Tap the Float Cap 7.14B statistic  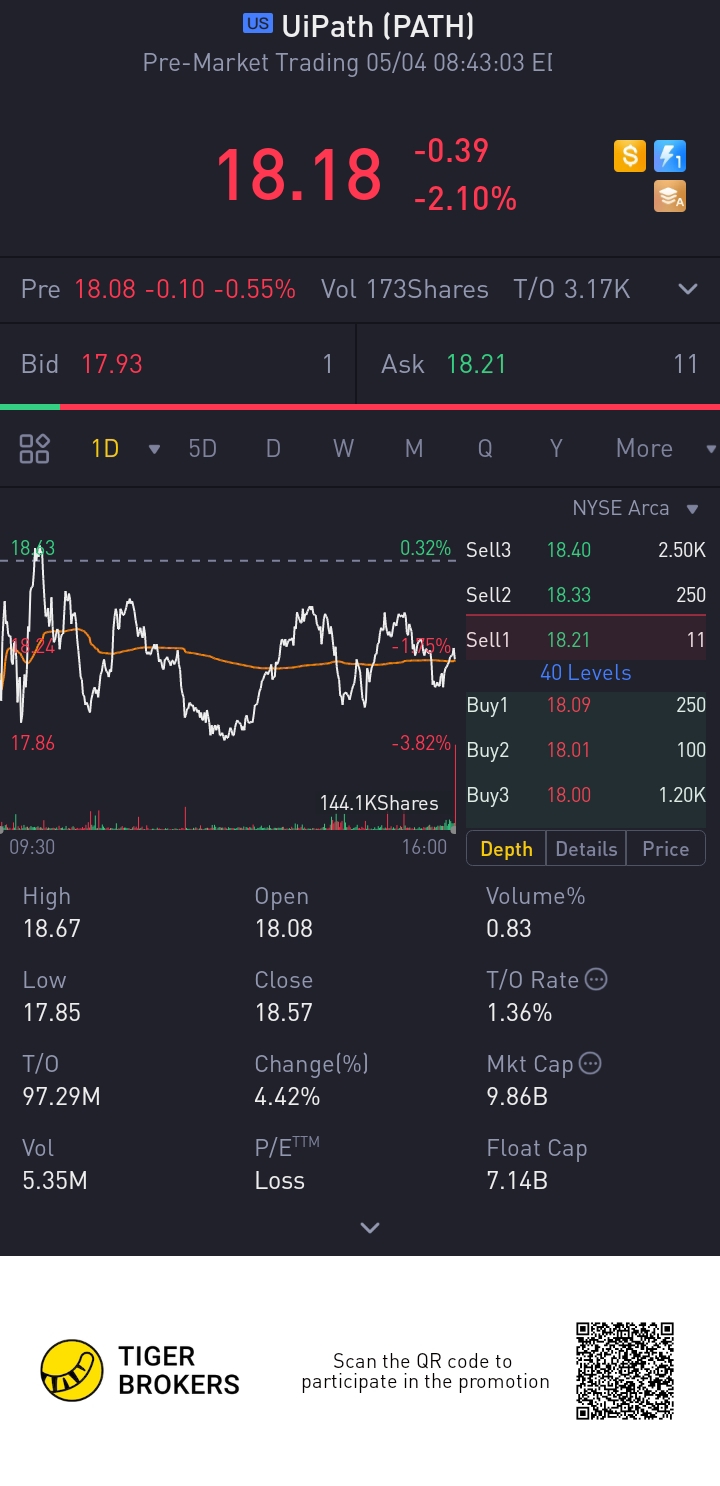[x=537, y=1164]
